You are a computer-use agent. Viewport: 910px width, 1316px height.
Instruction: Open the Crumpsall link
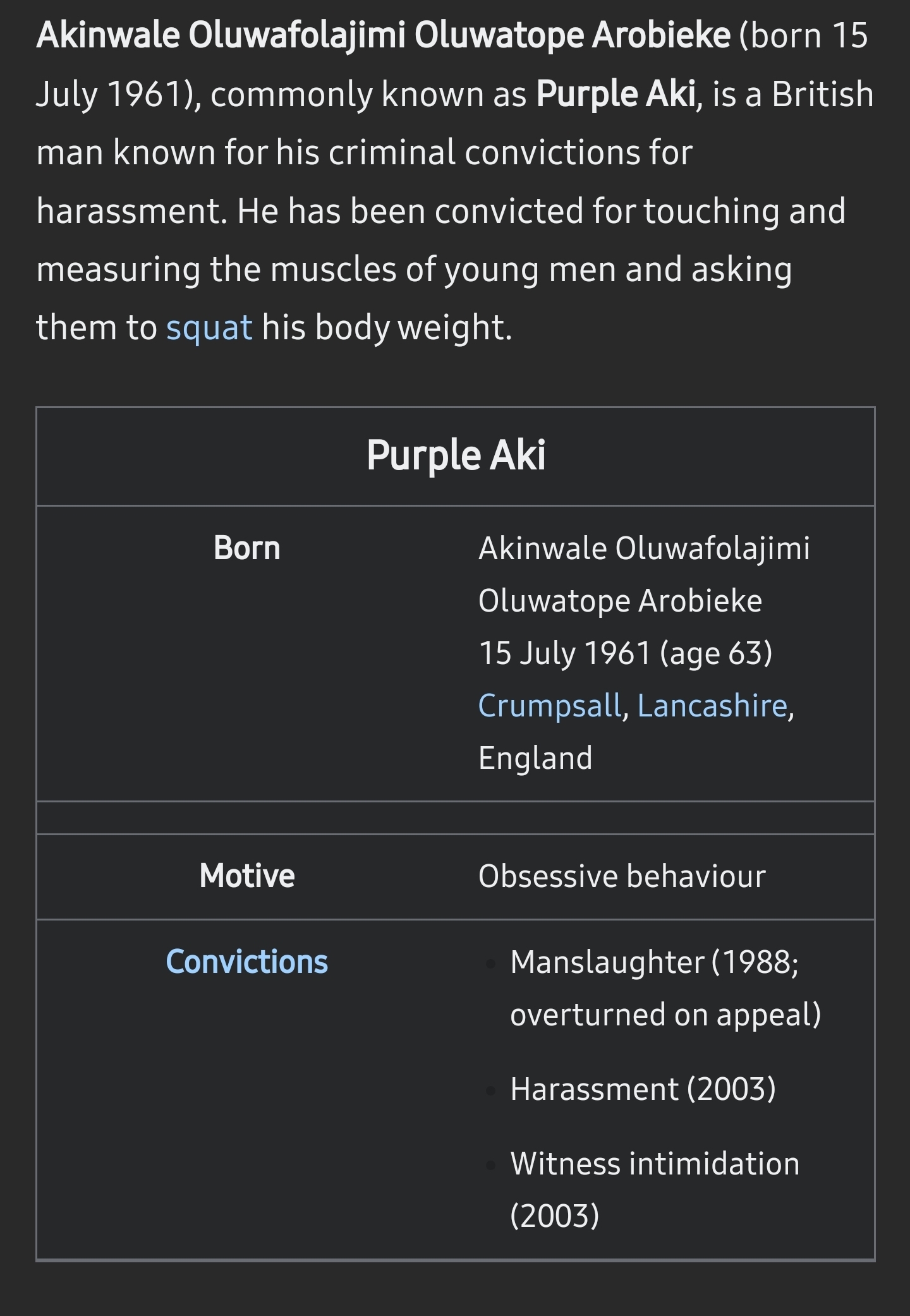550,706
